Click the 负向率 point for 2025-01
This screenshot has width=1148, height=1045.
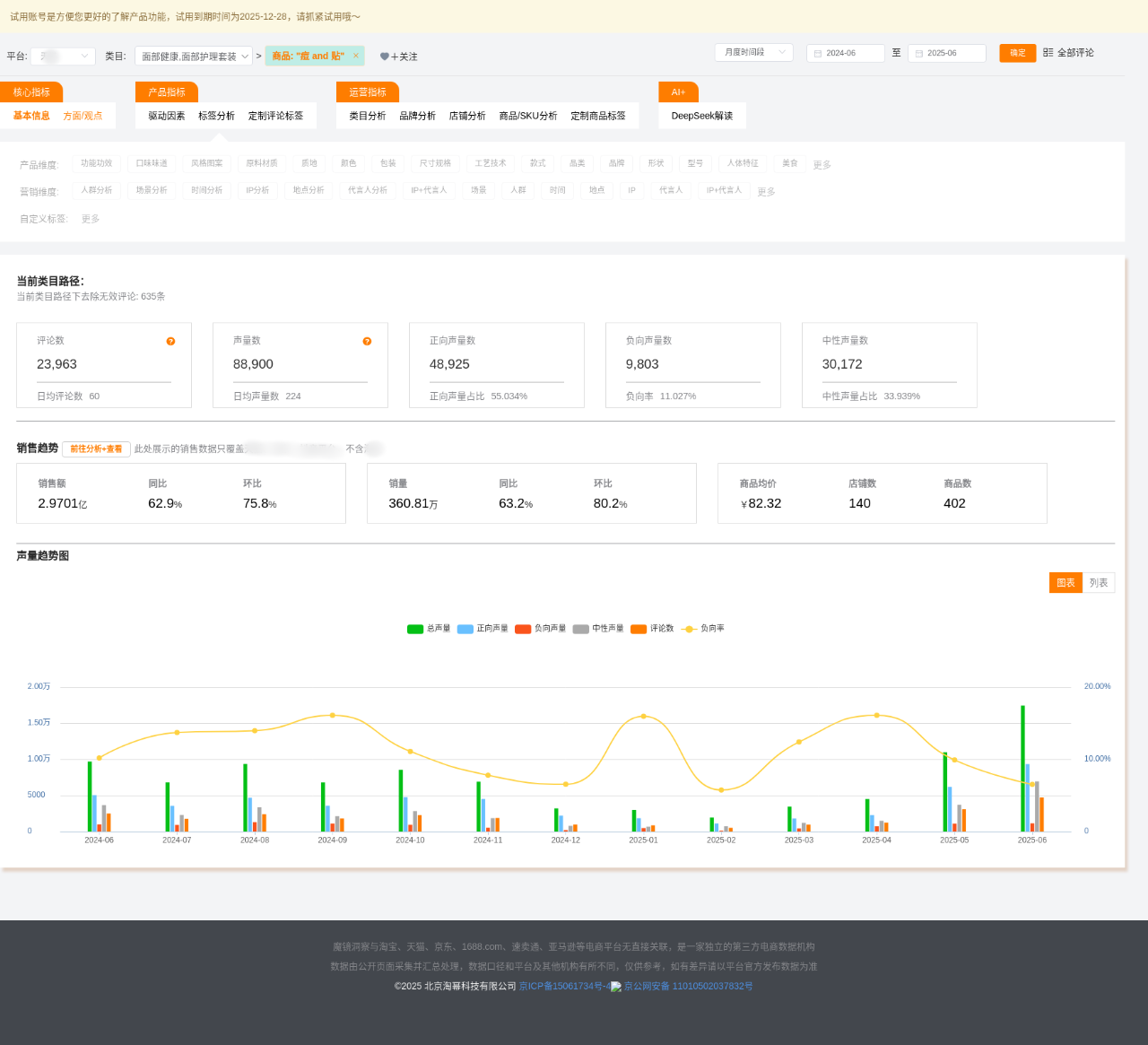pos(644,717)
